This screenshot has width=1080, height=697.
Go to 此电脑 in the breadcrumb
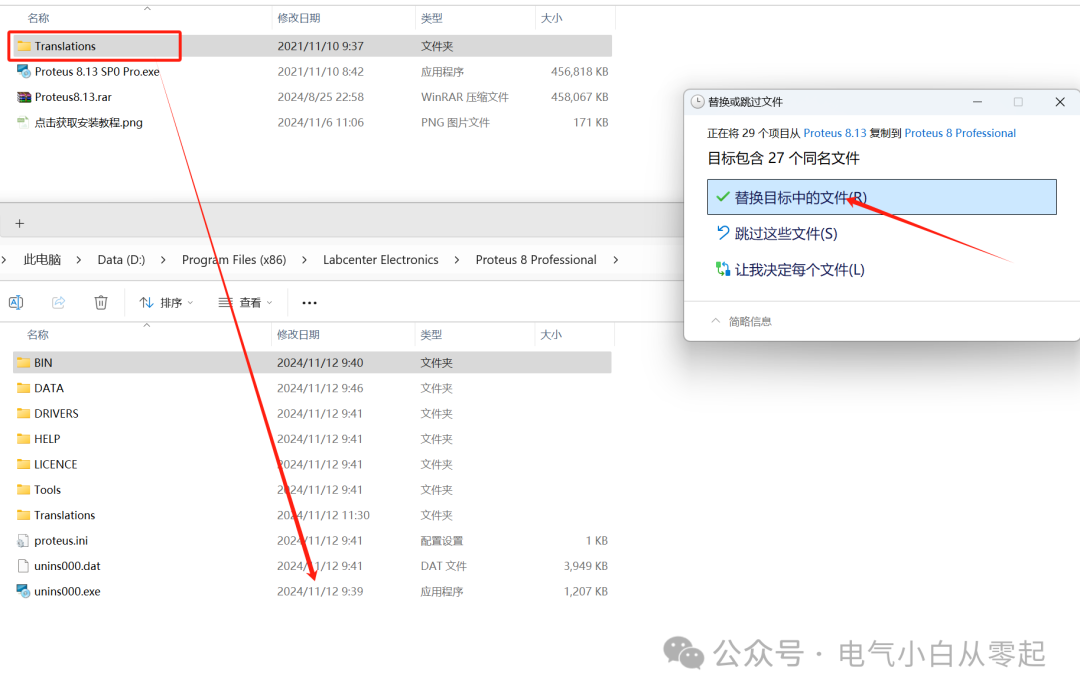click(42, 260)
